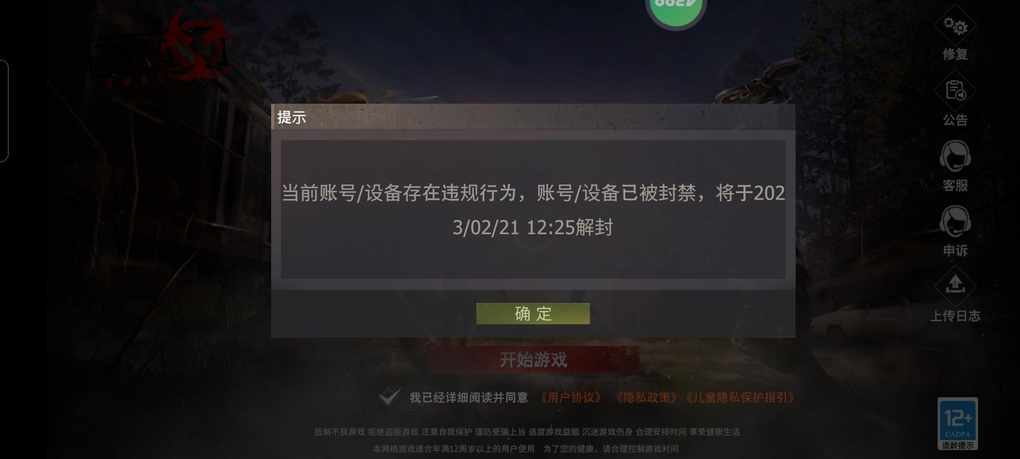Contact support via the 客服 headset icon
The image size is (1020, 459).
(955, 157)
